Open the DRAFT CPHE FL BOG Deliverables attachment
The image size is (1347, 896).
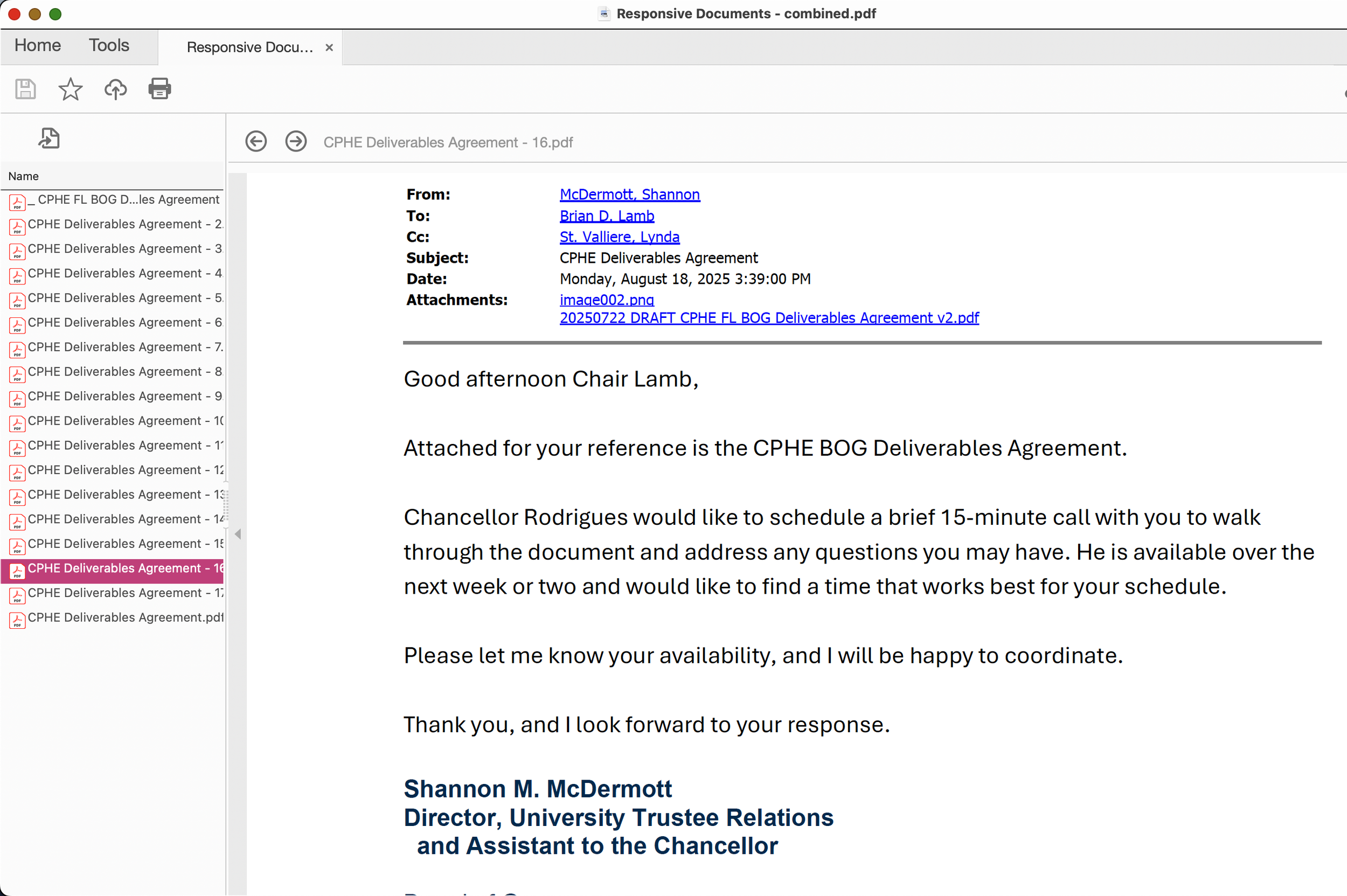(769, 318)
